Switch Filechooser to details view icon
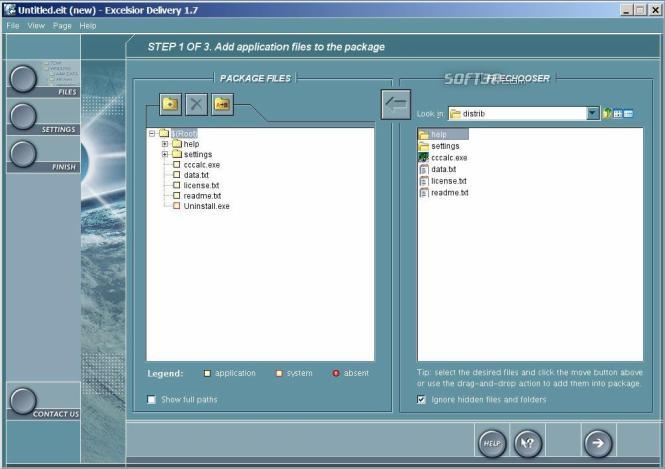Screen dimensions: 665x469 coord(629,114)
